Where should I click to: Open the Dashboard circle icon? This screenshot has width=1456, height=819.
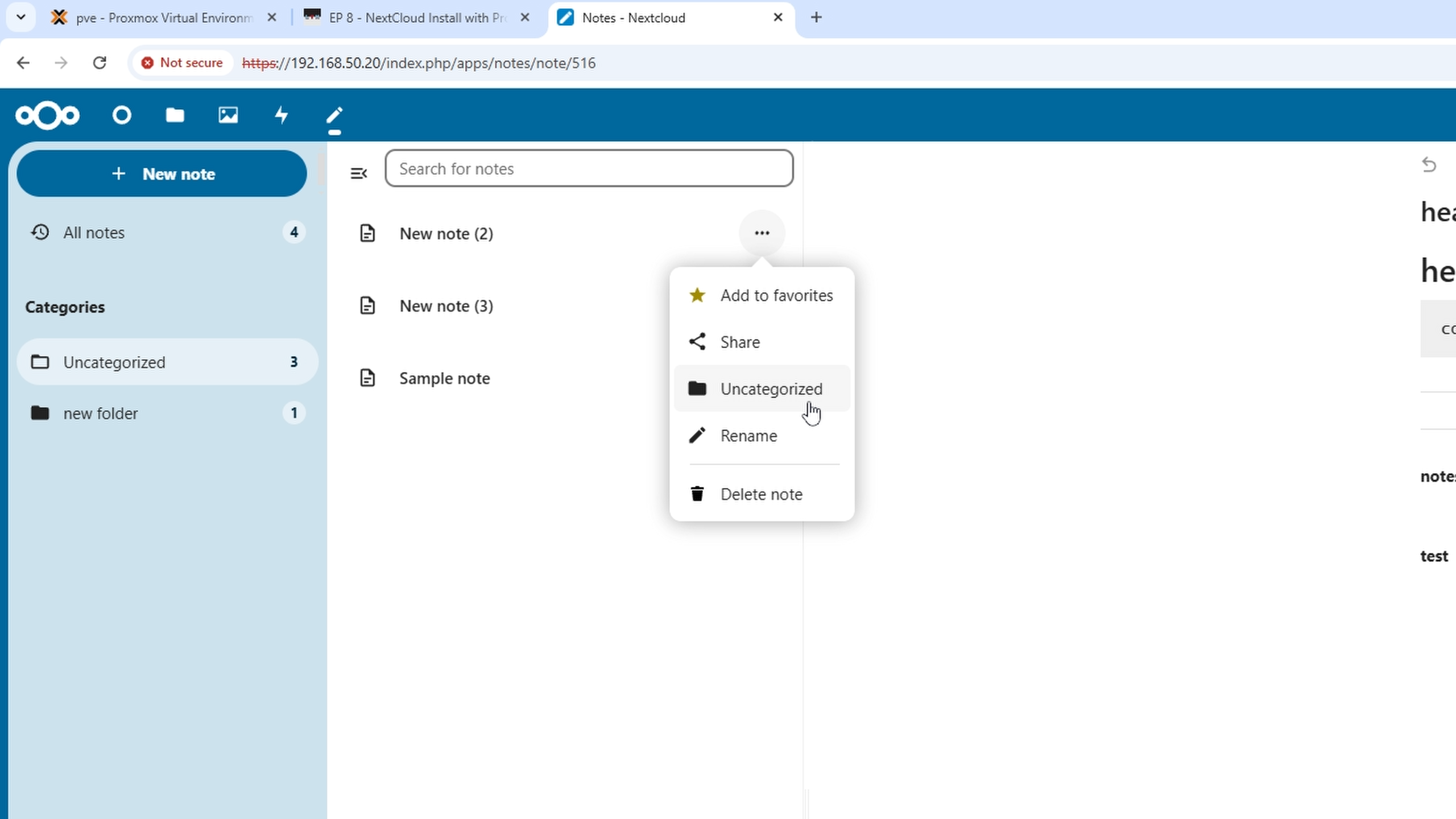pos(122,115)
